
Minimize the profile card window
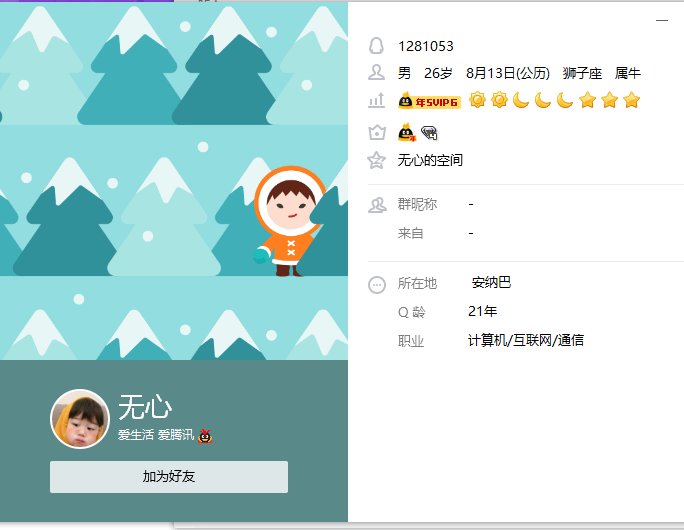pyautogui.click(x=662, y=20)
